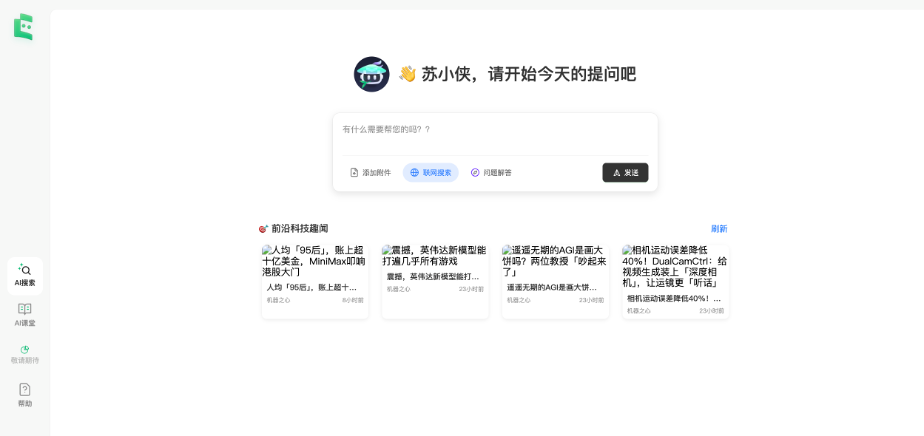
Task: Click the title 震撼，英伟达新模型能打… in its card
Action: tap(433, 276)
